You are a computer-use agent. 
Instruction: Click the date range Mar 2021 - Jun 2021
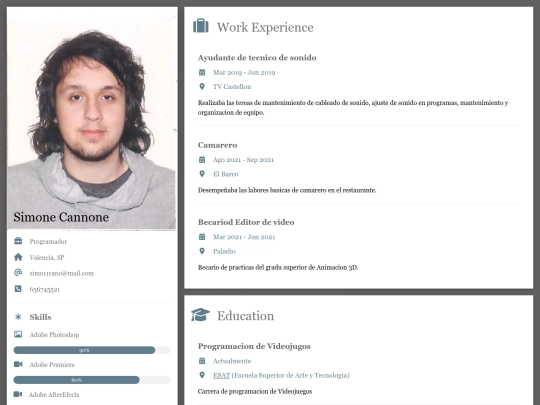tap(244, 237)
